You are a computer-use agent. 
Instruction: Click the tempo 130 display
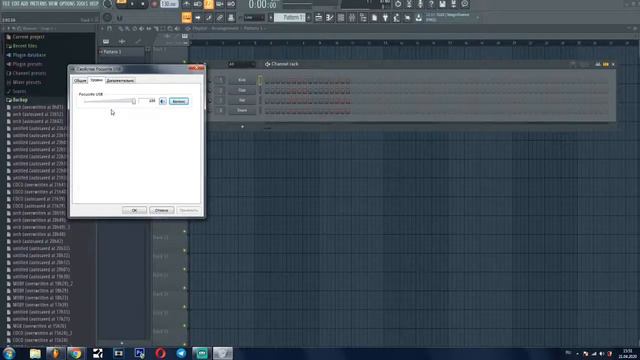point(169,4)
